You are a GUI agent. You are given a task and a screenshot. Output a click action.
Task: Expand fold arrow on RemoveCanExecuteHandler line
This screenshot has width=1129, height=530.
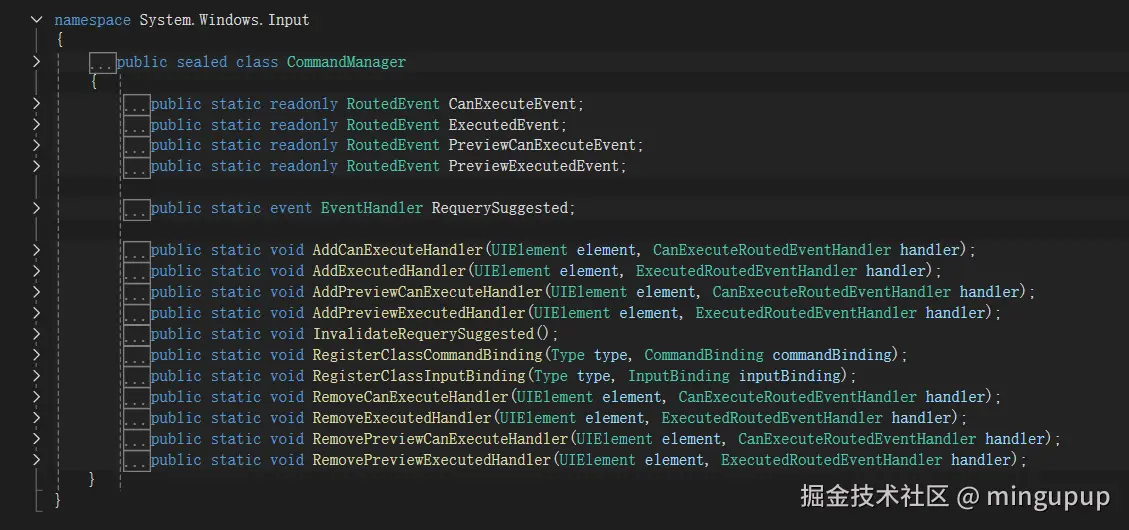[36, 397]
